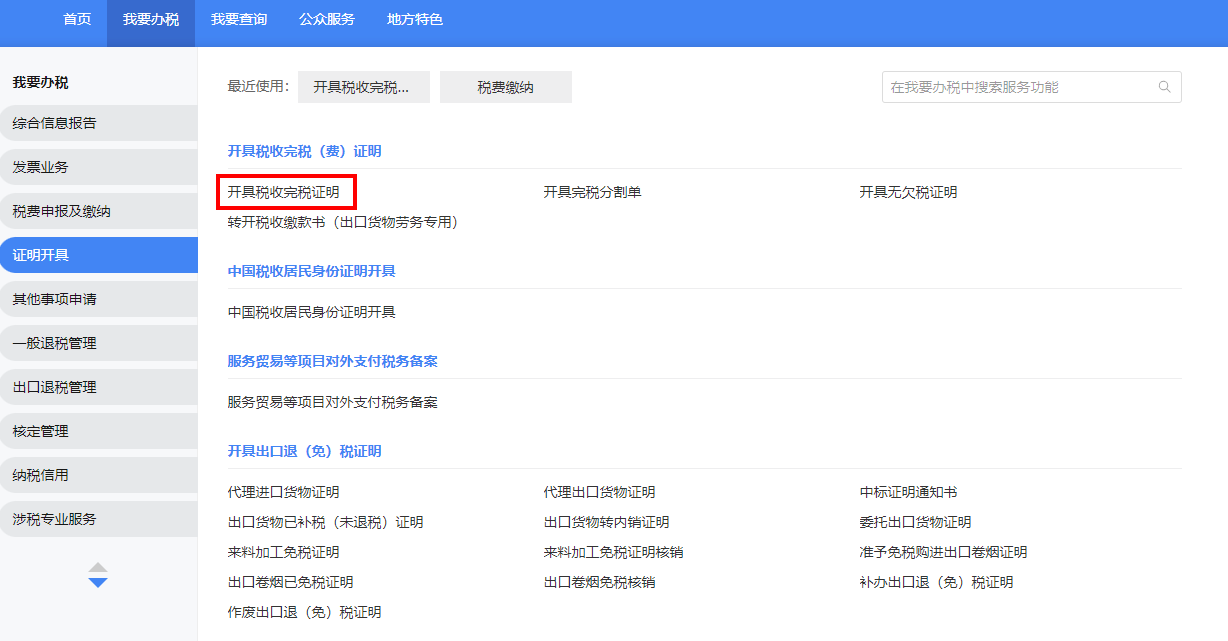Click in the 在我要办税中搜索服务功能 search field
Image resolution: width=1228 pixels, height=641 pixels.
pyautogui.click(x=1015, y=87)
